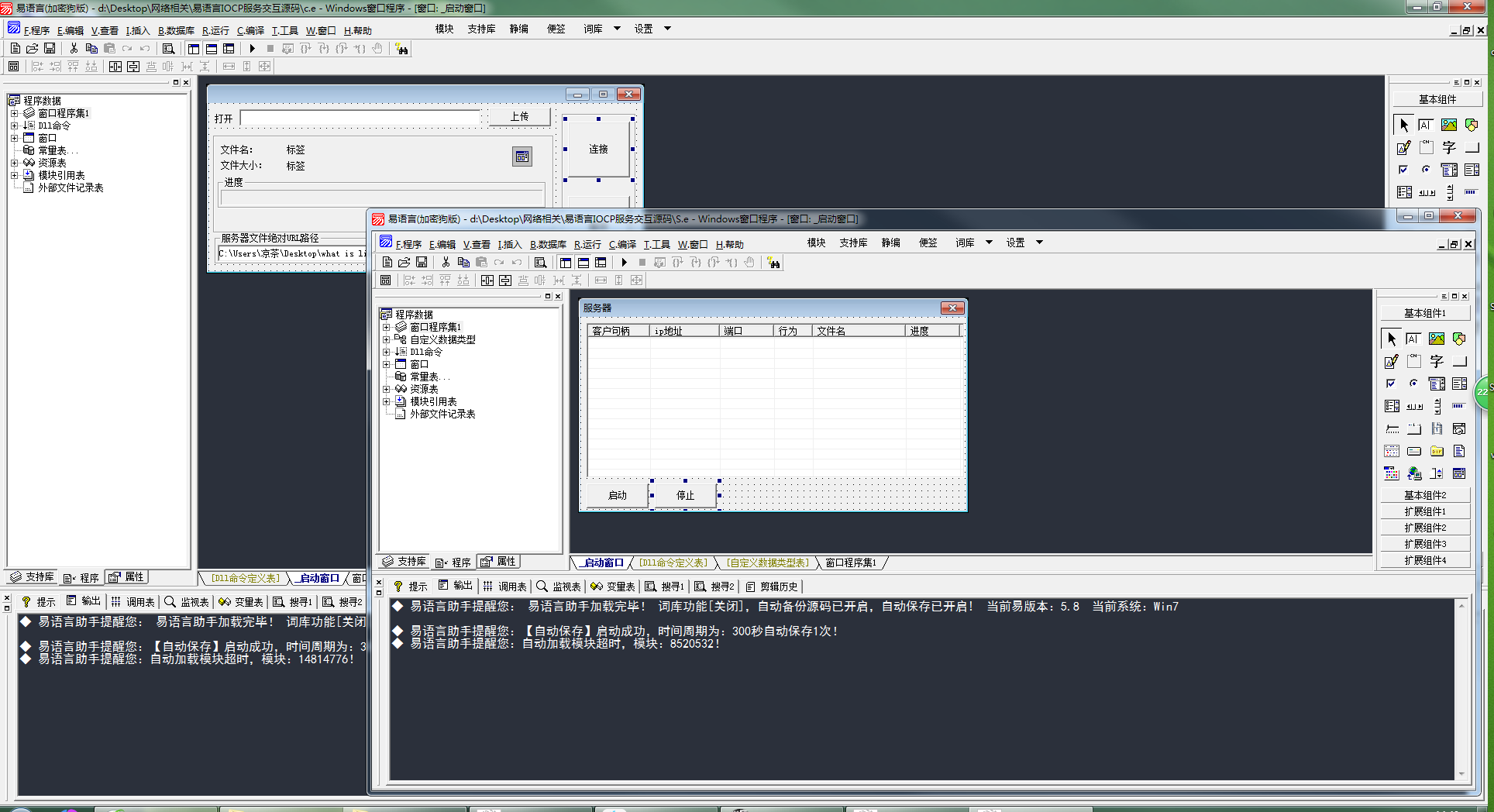Click the 打开 file path input field
This screenshot has height=812, width=1494.
360,118
